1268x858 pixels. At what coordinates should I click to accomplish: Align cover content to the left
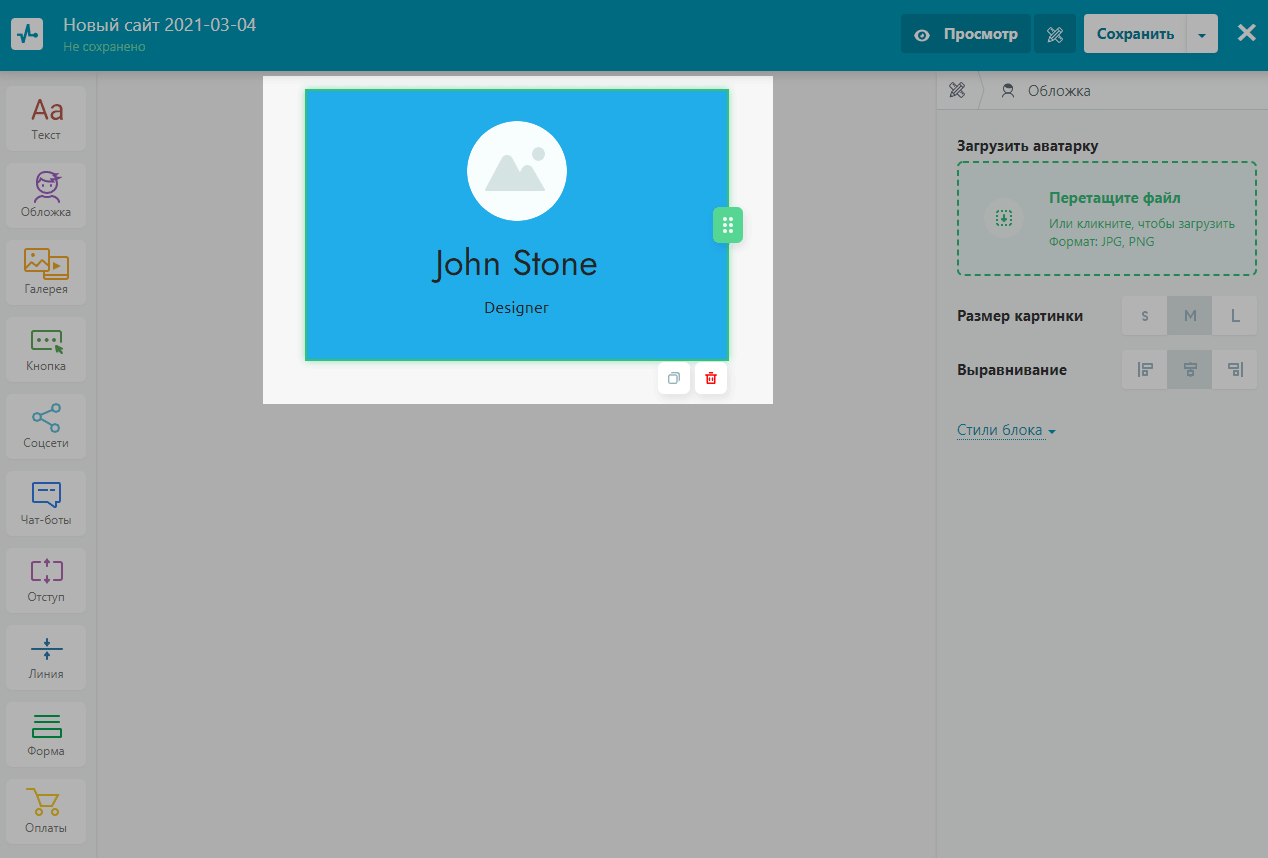(x=1145, y=370)
